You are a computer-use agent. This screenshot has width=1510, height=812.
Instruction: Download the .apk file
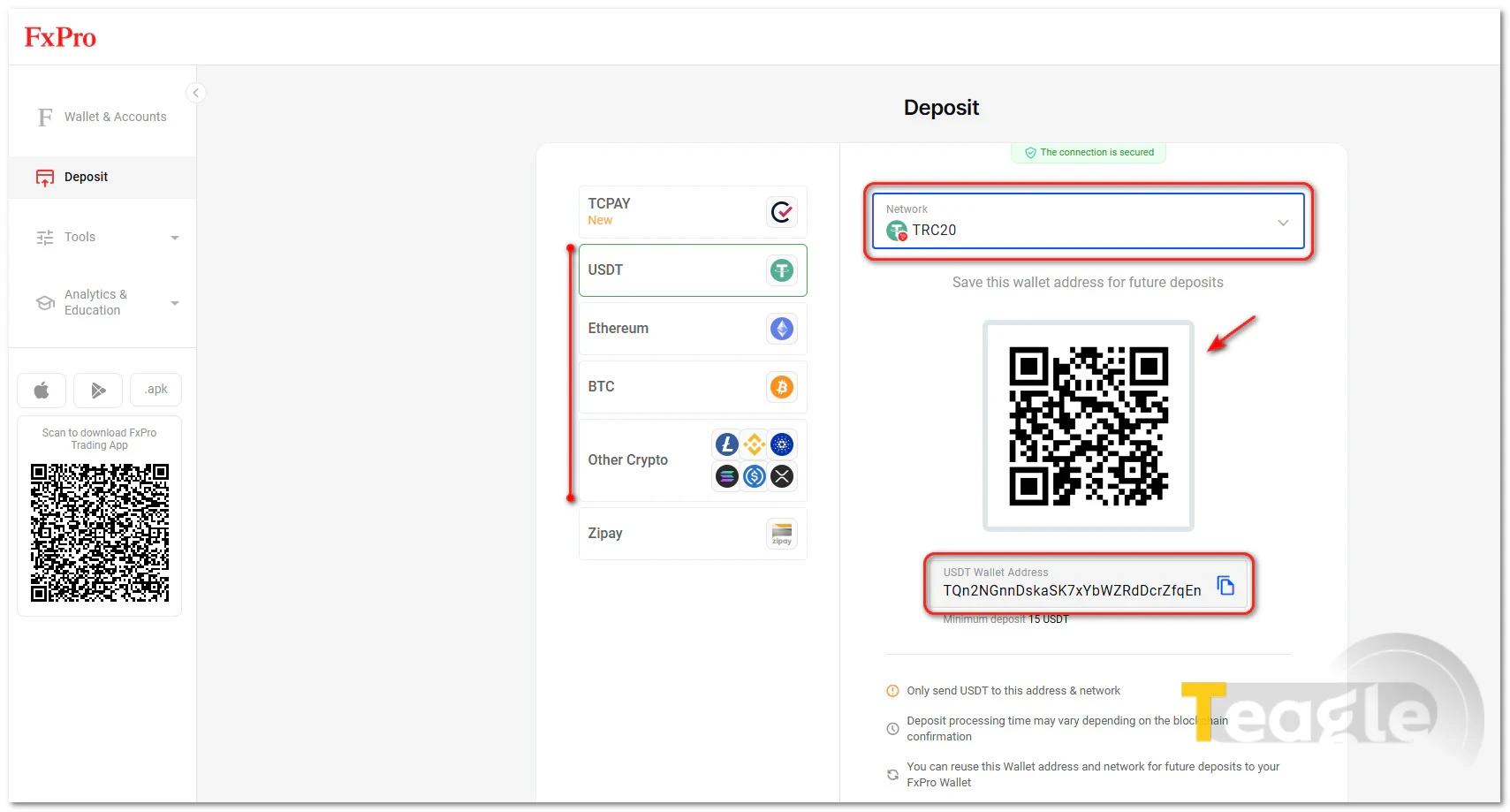click(x=156, y=390)
